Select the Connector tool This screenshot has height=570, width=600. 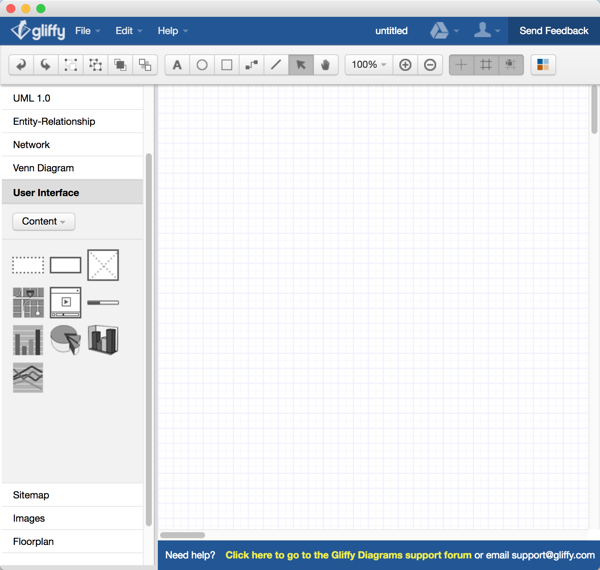coord(251,65)
